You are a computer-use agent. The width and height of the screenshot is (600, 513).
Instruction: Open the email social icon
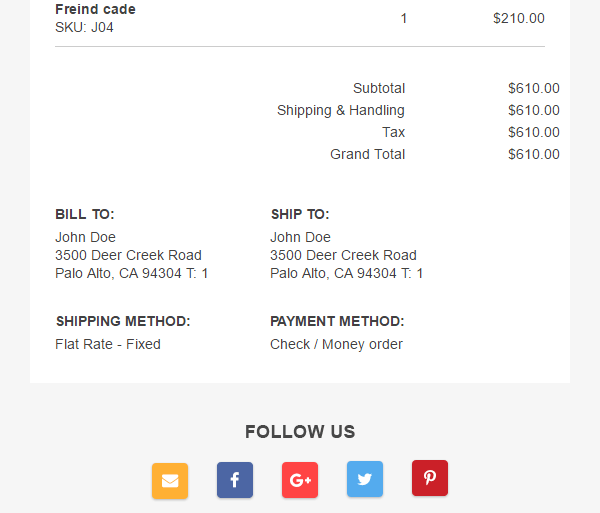tap(170, 481)
